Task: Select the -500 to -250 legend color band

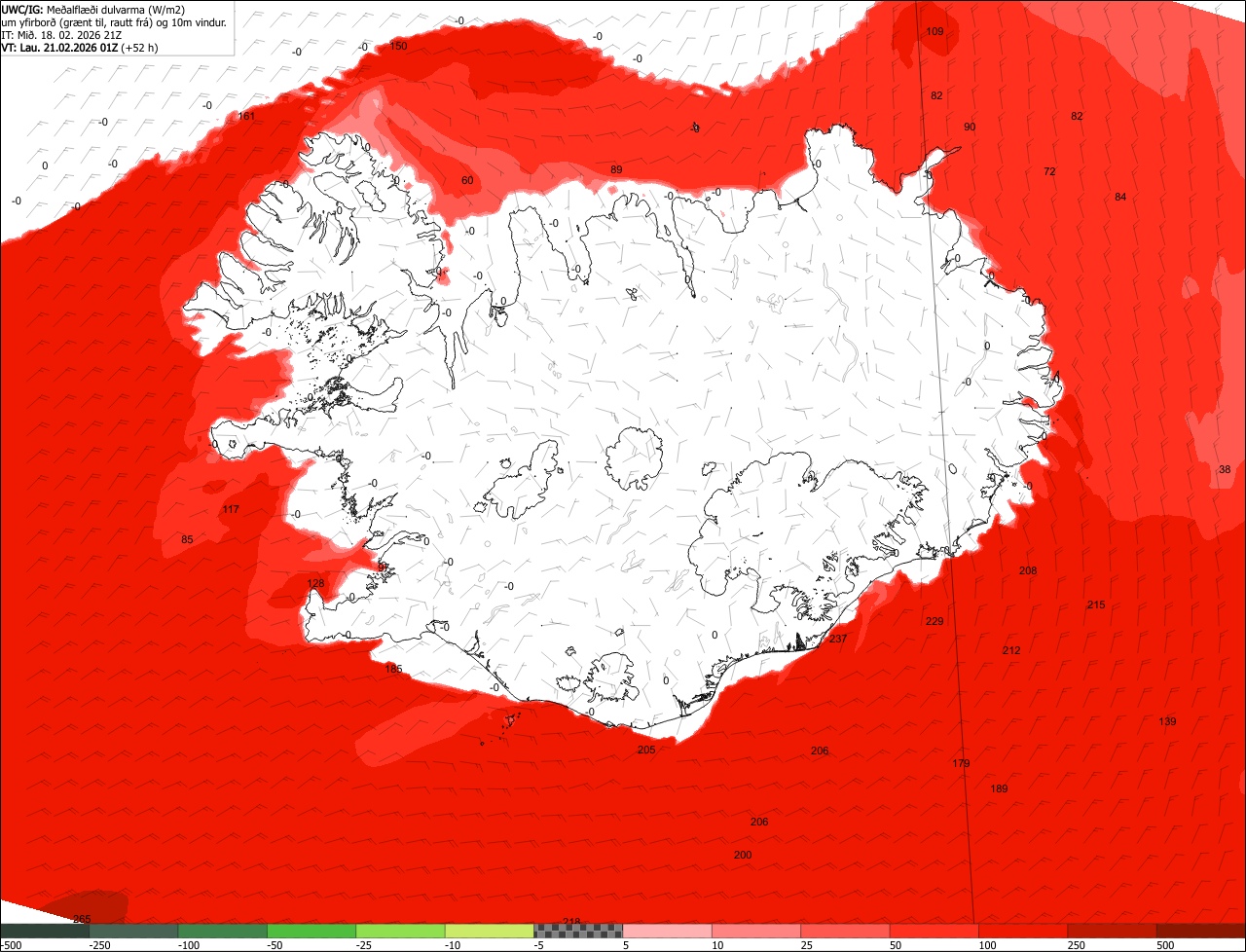Action: 45,931
